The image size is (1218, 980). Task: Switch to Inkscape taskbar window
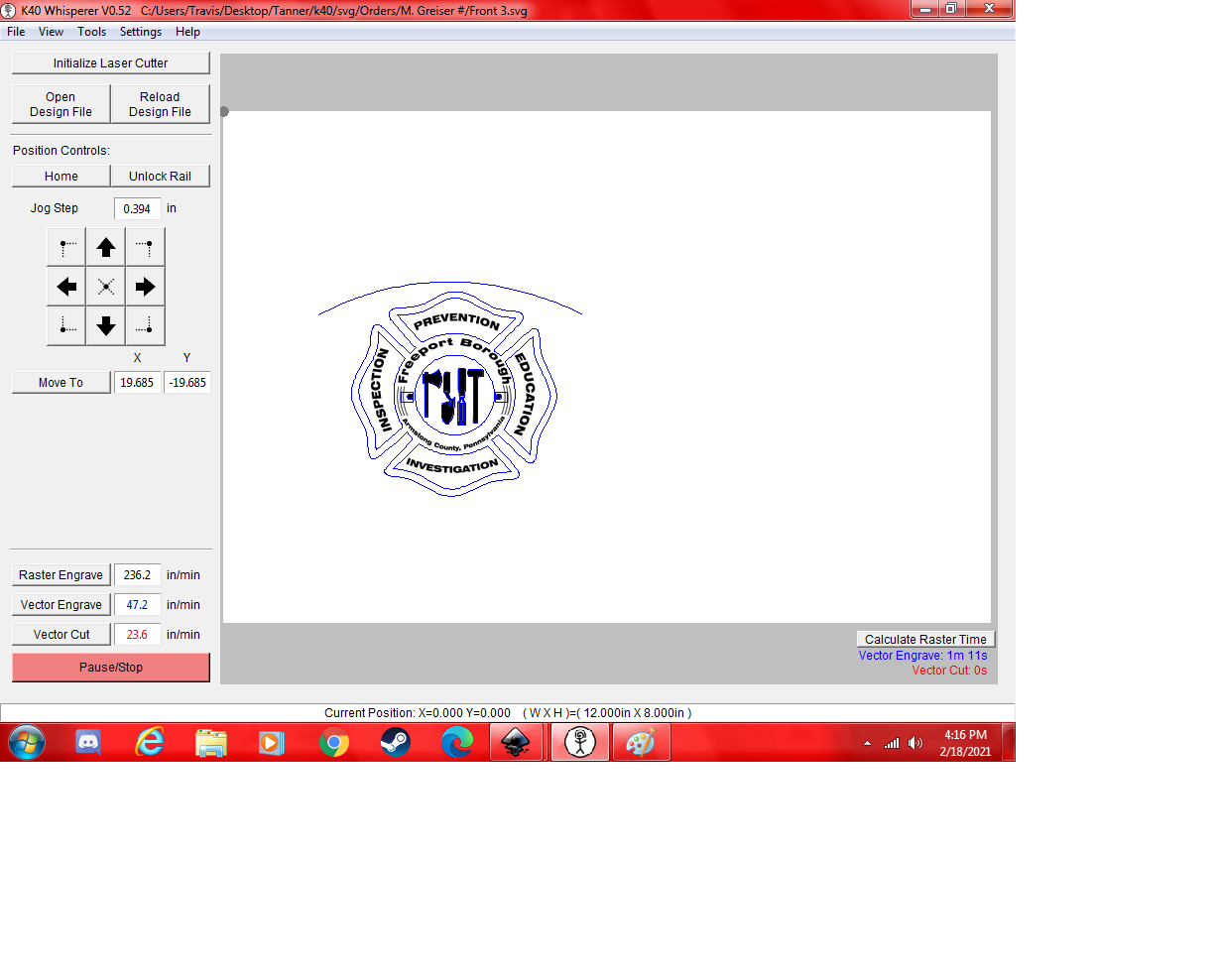(x=517, y=742)
